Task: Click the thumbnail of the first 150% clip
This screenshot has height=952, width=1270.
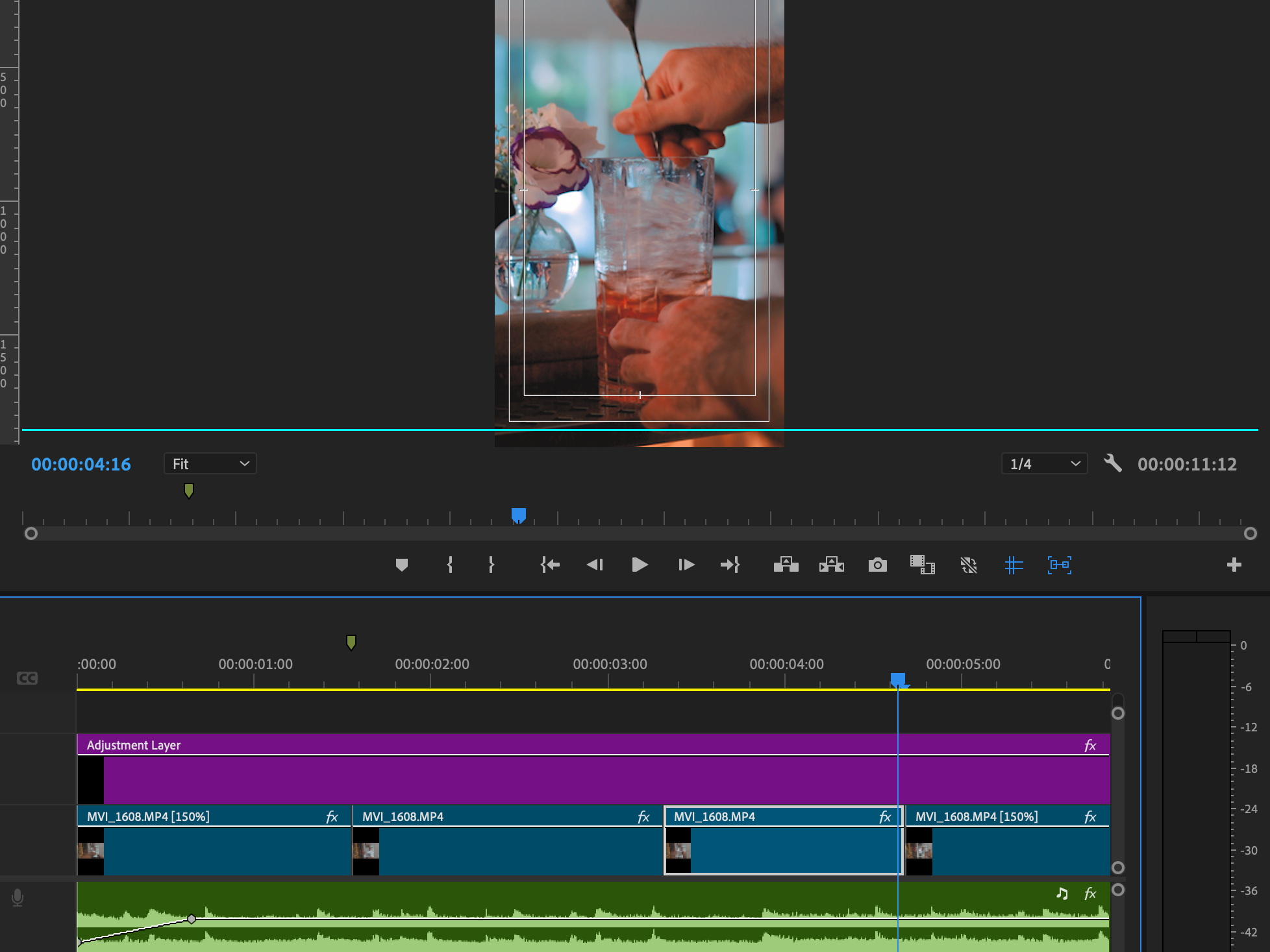Action: click(91, 851)
